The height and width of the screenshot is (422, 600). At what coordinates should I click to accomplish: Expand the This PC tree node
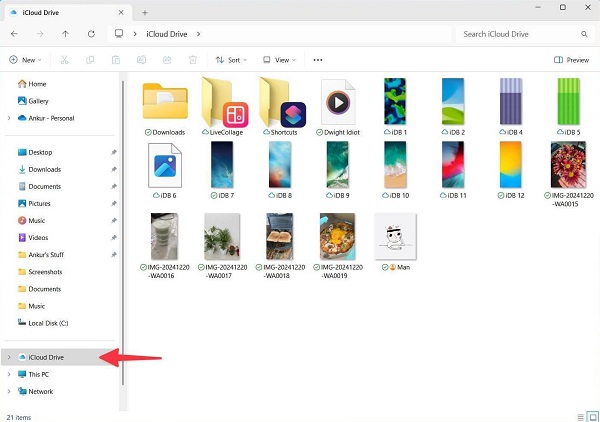[x=9, y=374]
